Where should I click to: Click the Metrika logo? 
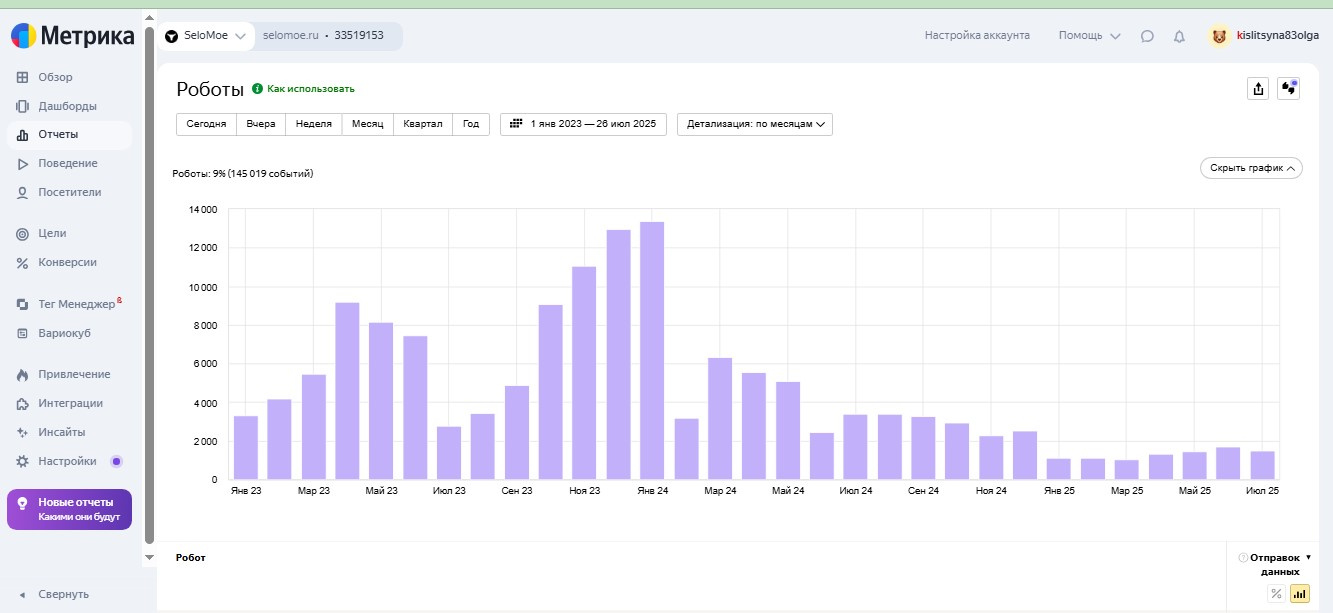coord(72,36)
